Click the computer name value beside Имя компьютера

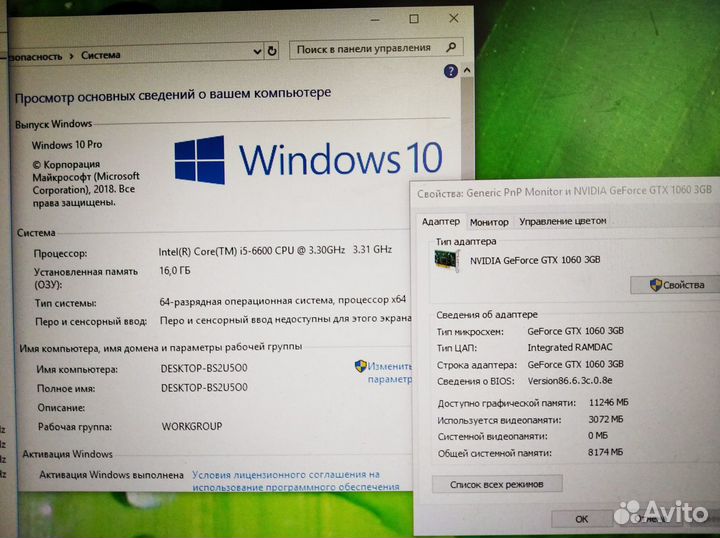point(204,368)
